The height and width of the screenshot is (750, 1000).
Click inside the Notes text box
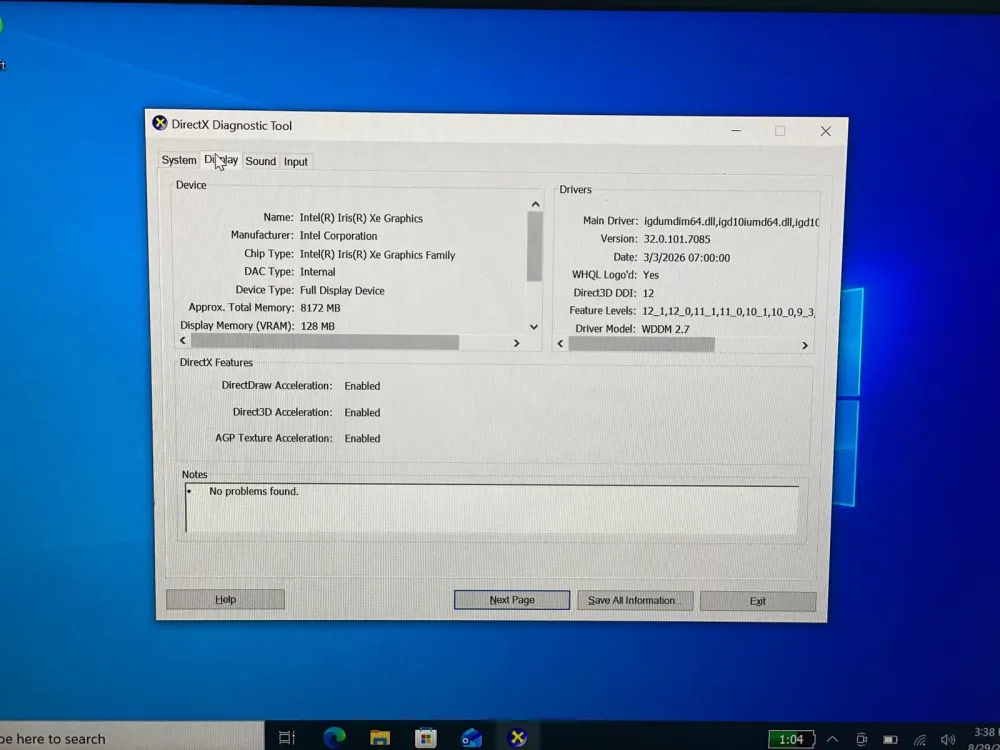click(491, 508)
